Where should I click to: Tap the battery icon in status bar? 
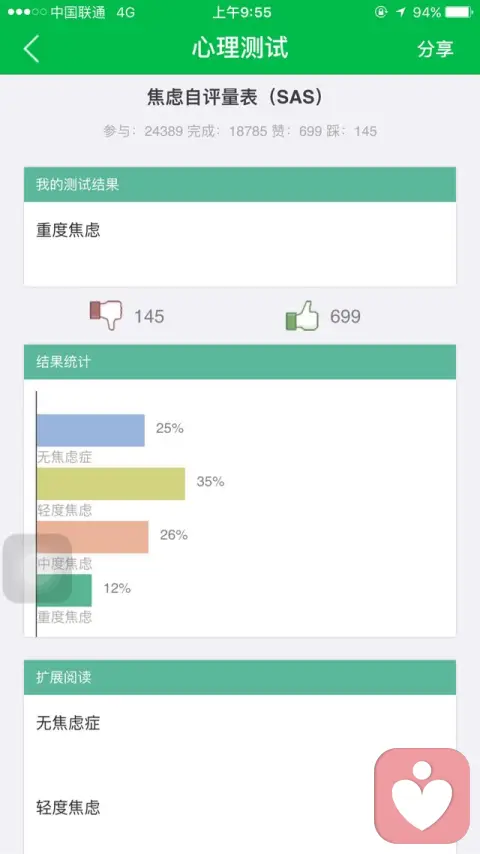tap(459, 12)
